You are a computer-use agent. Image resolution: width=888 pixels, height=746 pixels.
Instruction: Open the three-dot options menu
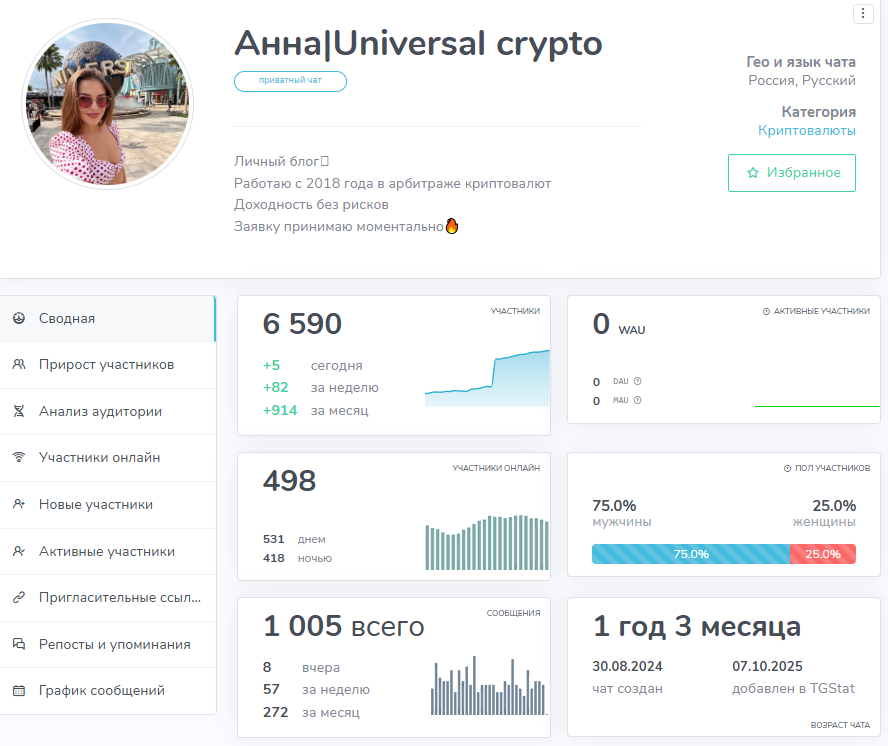pos(863,13)
